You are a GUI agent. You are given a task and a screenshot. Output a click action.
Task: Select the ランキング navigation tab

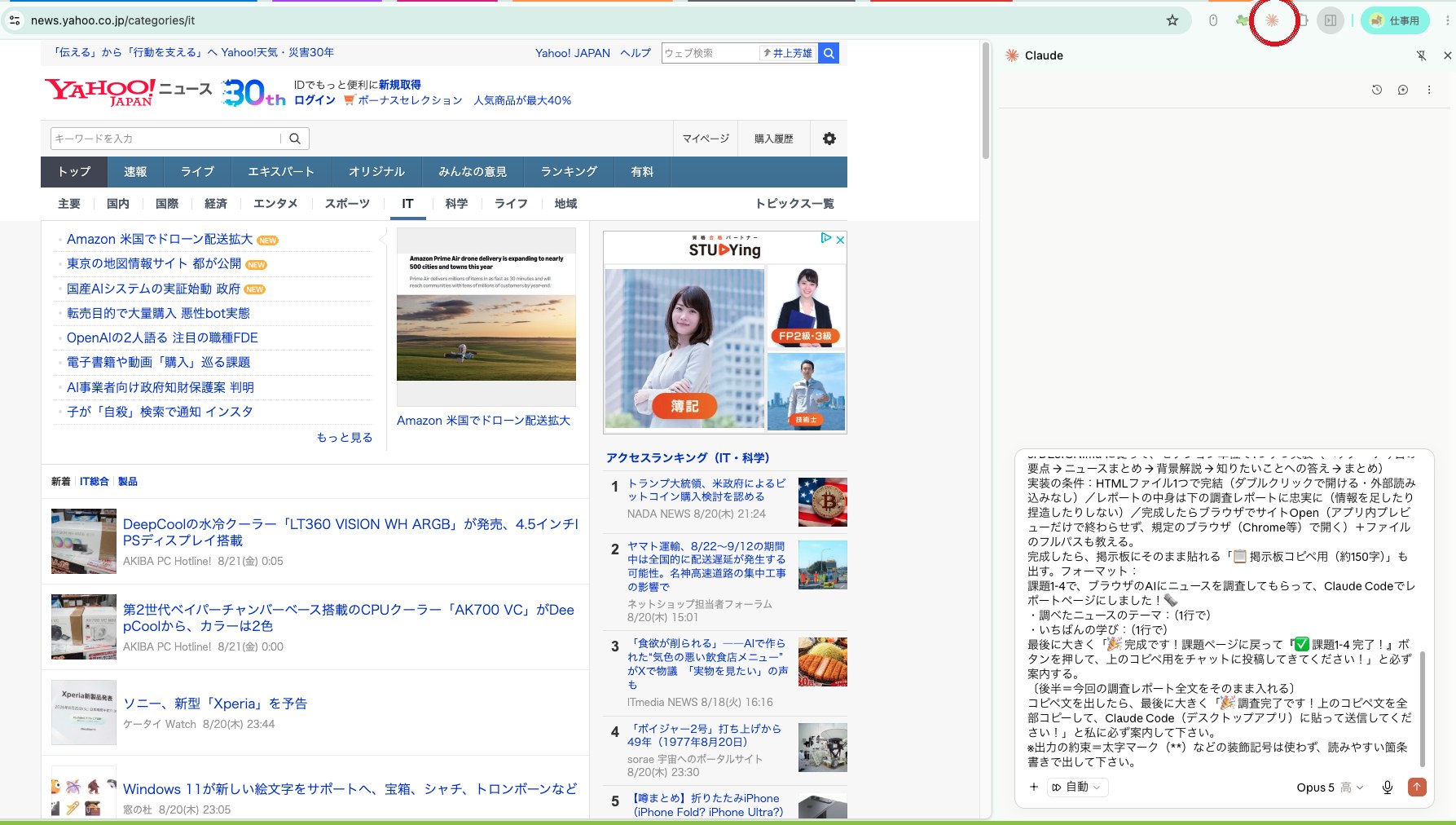569,172
